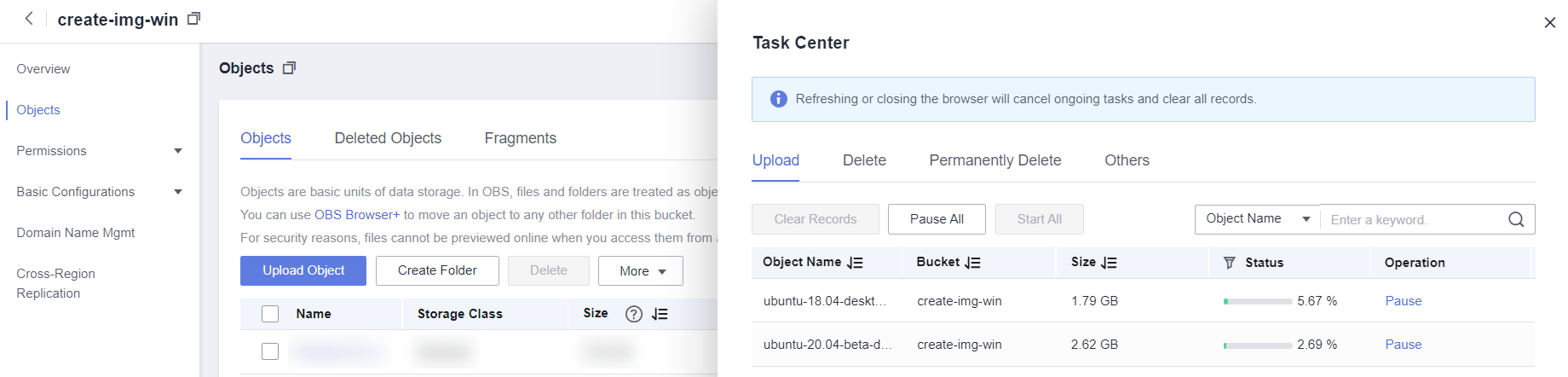Open the More dropdown button
This screenshot has height=377, width=1568.
pyautogui.click(x=641, y=270)
